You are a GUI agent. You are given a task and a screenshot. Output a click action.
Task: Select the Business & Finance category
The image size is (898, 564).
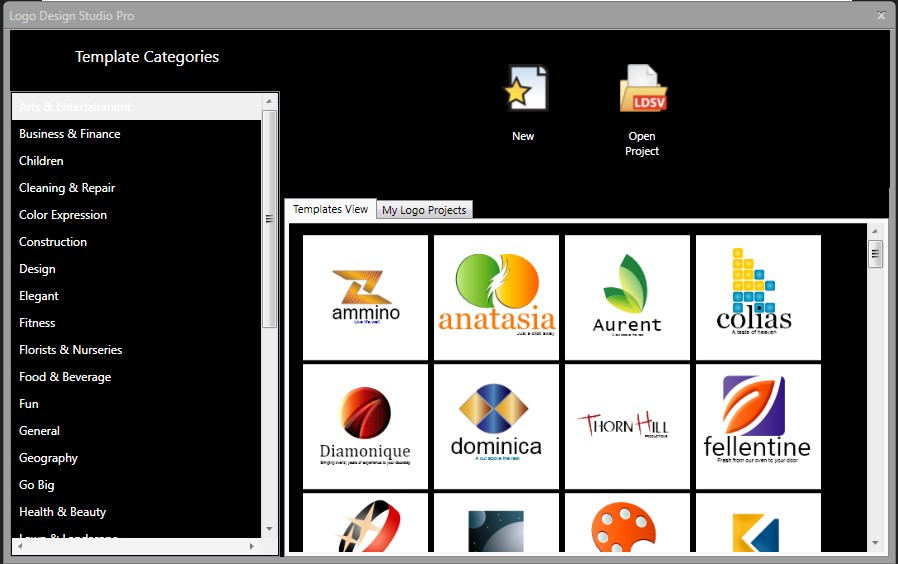pyautogui.click(x=70, y=134)
